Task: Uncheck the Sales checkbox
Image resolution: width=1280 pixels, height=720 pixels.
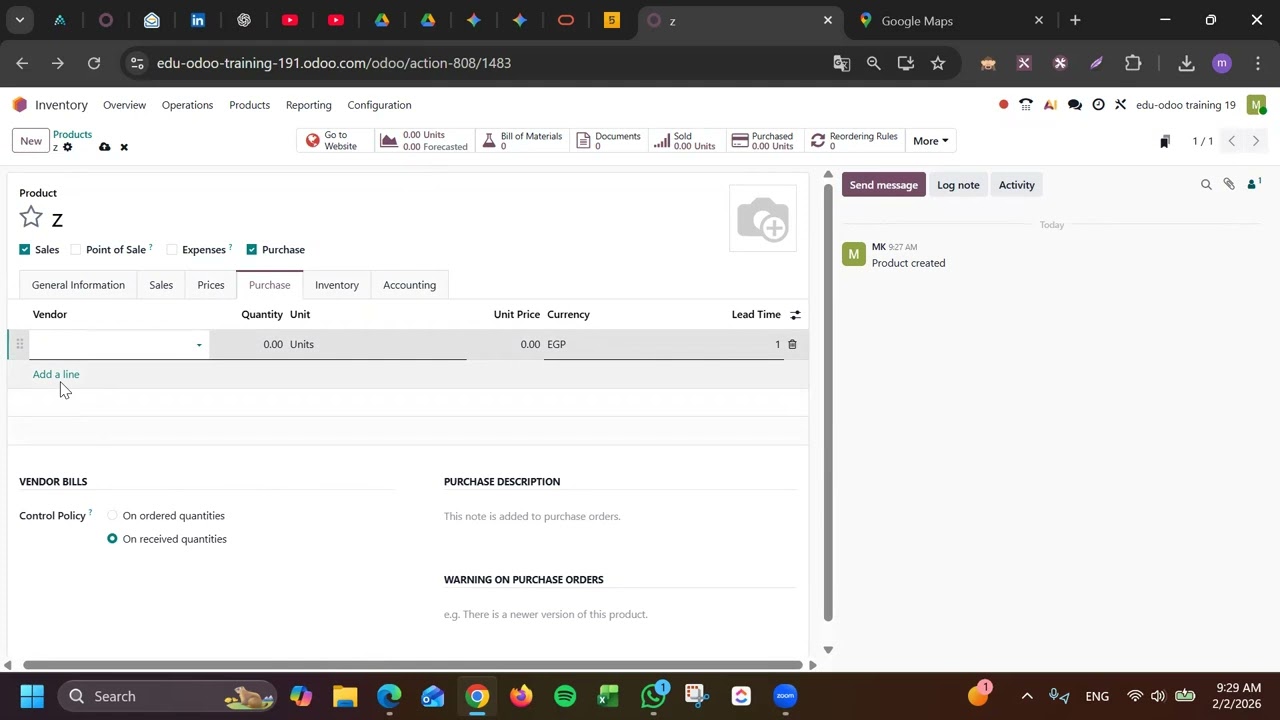Action: click(x=25, y=249)
